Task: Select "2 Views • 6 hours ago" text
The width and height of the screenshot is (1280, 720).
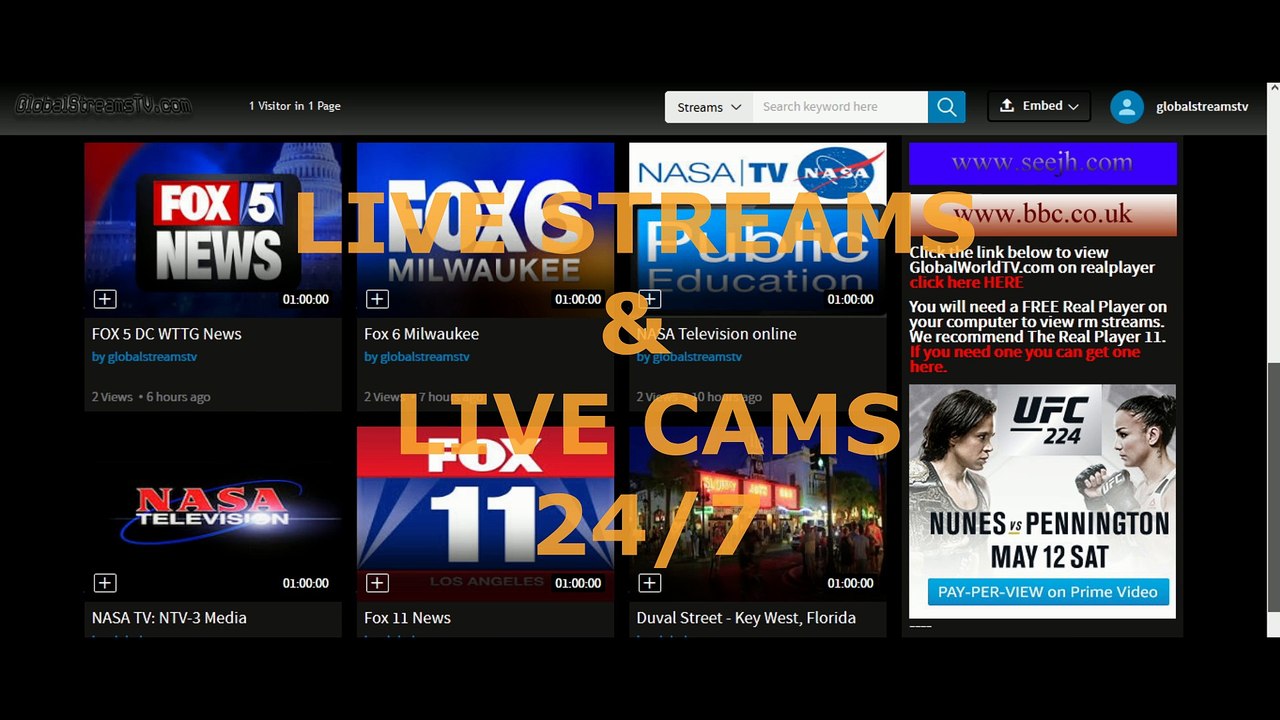Action: tap(151, 397)
